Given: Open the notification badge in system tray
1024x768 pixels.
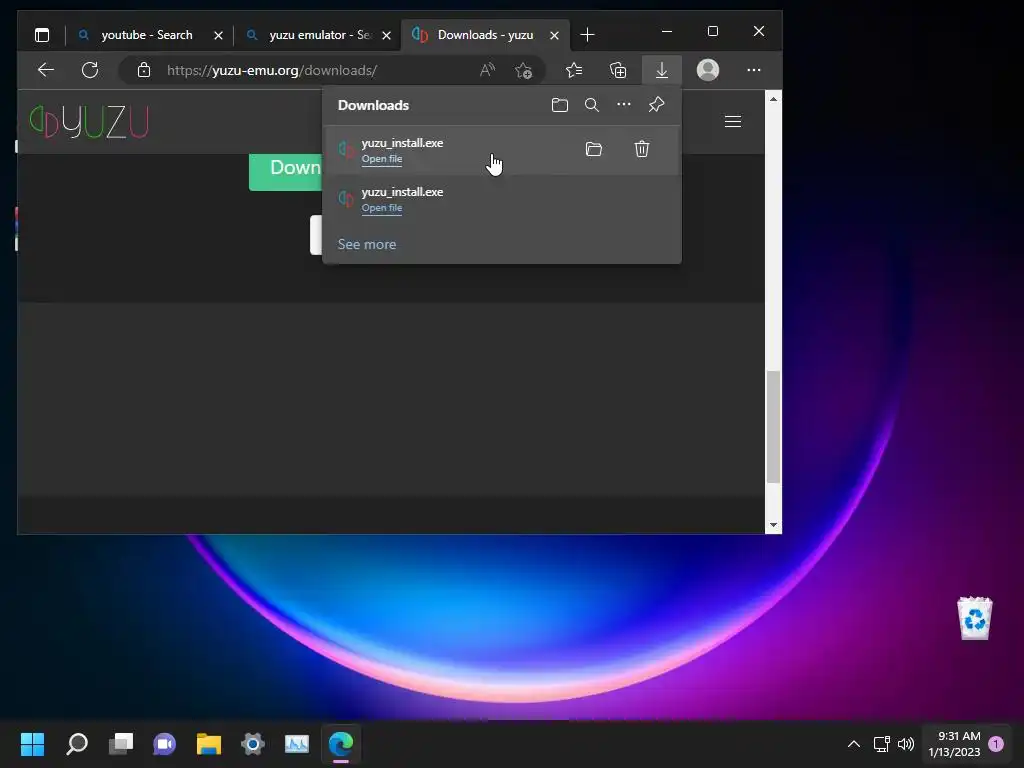Looking at the screenshot, I should [996, 744].
